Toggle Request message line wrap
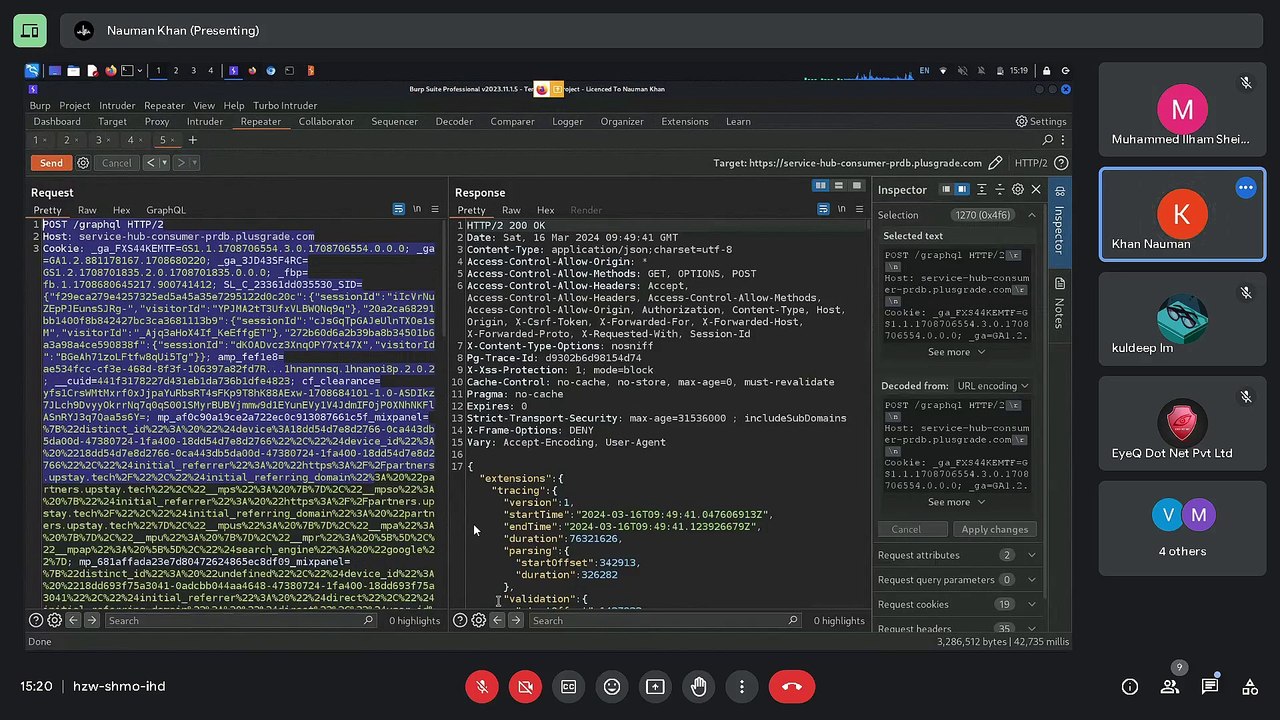 click(x=398, y=209)
